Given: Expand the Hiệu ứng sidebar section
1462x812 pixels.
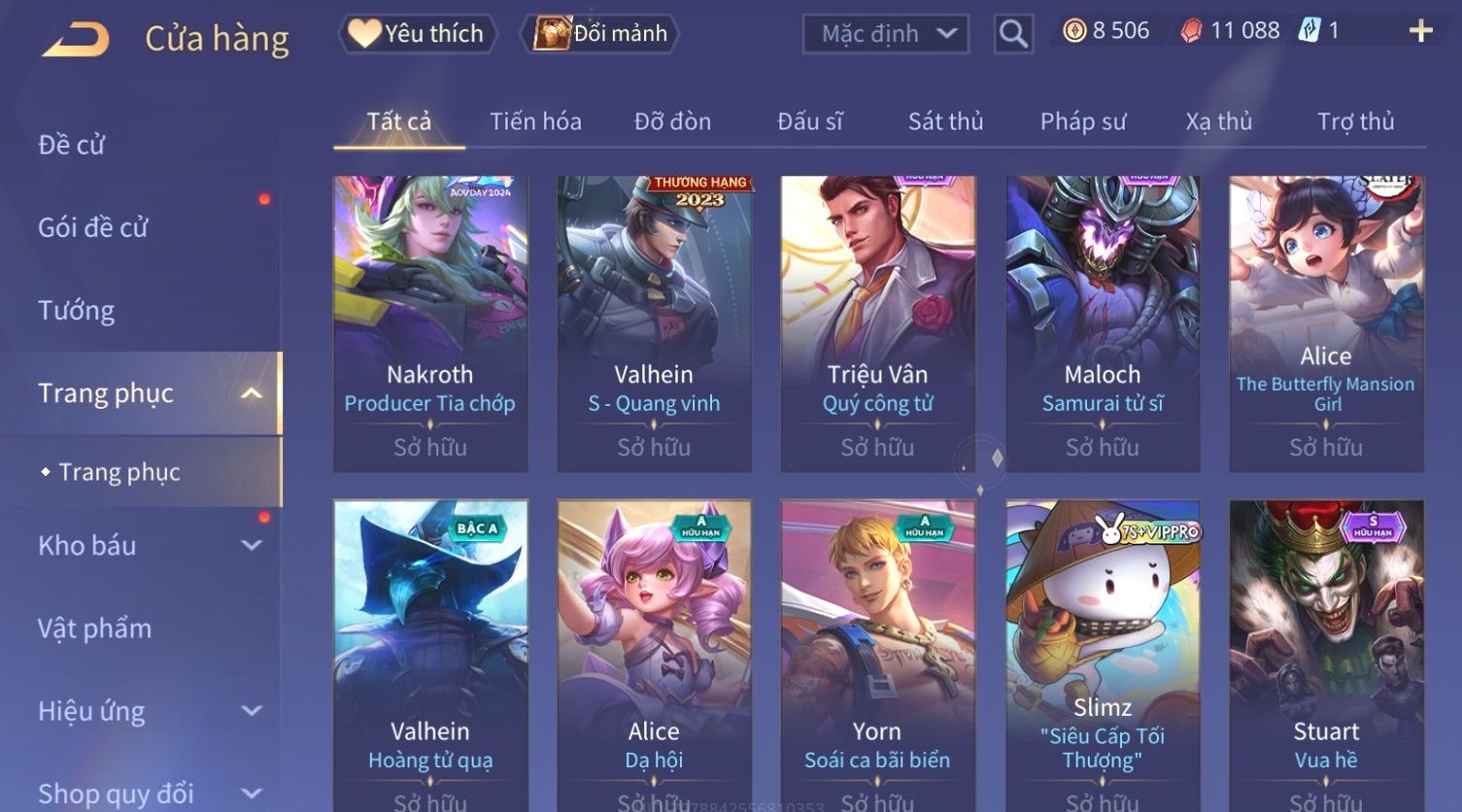Looking at the screenshot, I should tap(252, 711).
